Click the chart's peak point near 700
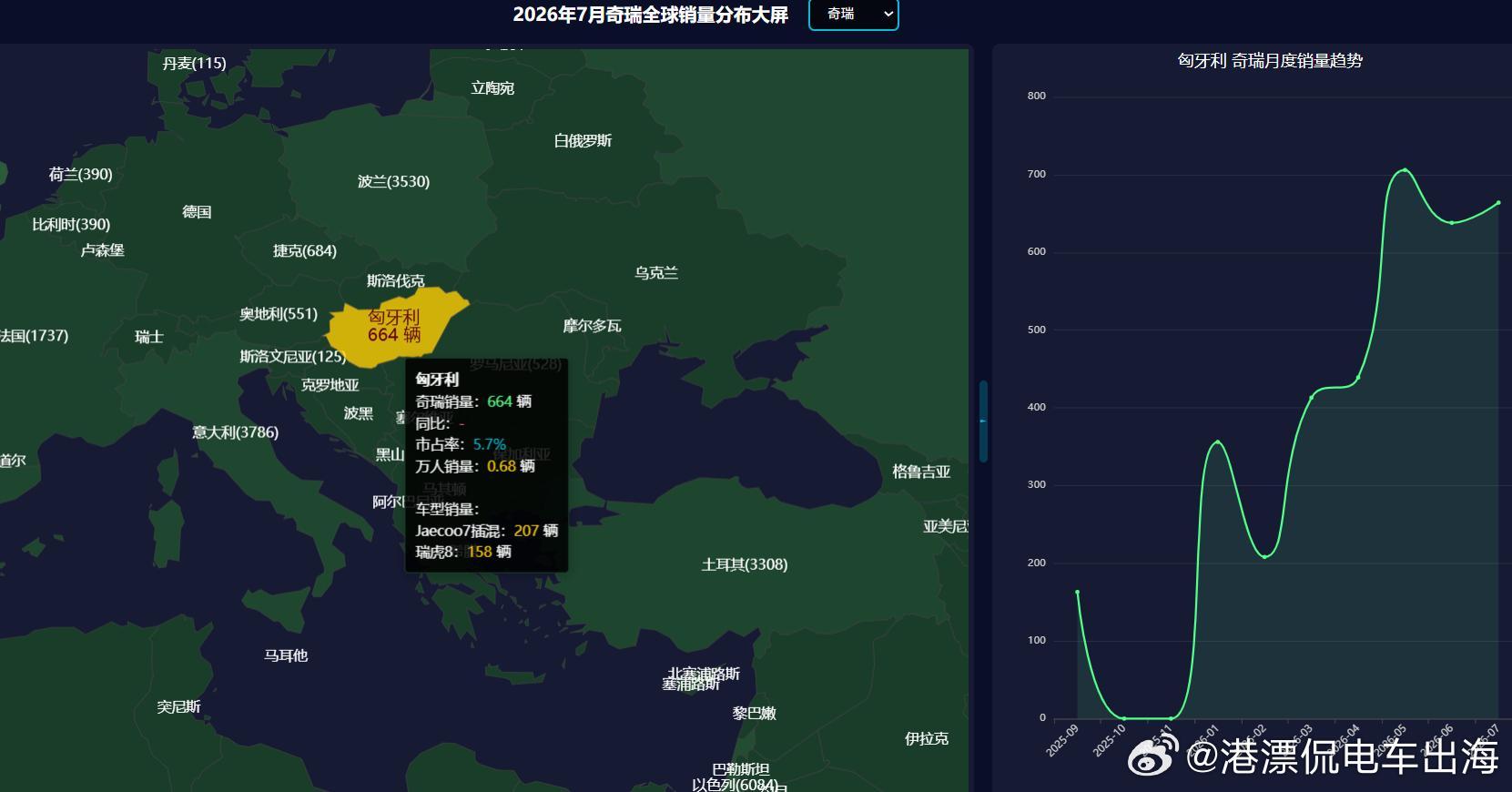1512x792 pixels. 1405,170
